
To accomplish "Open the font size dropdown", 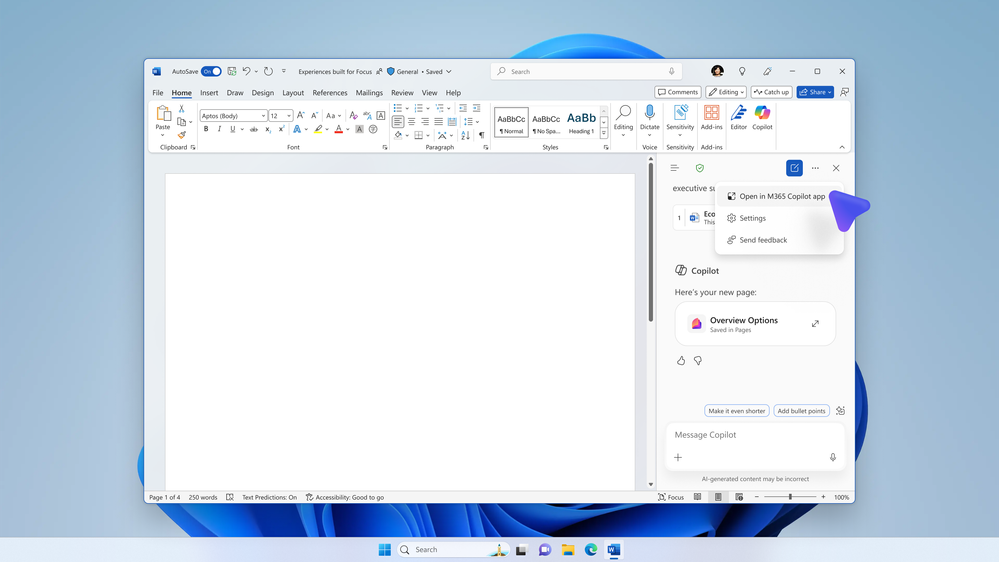I will pos(289,116).
